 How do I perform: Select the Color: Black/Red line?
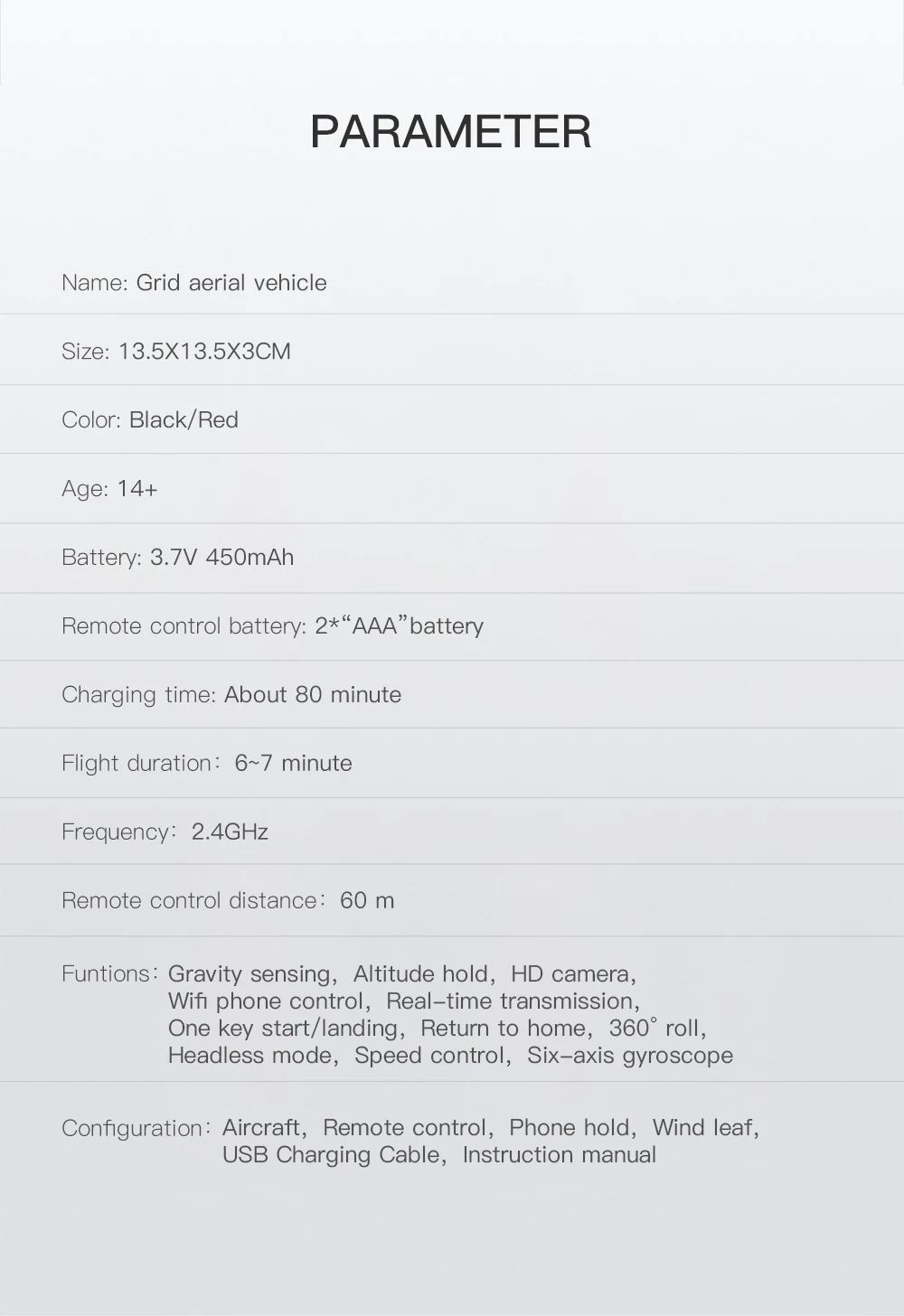[150, 420]
